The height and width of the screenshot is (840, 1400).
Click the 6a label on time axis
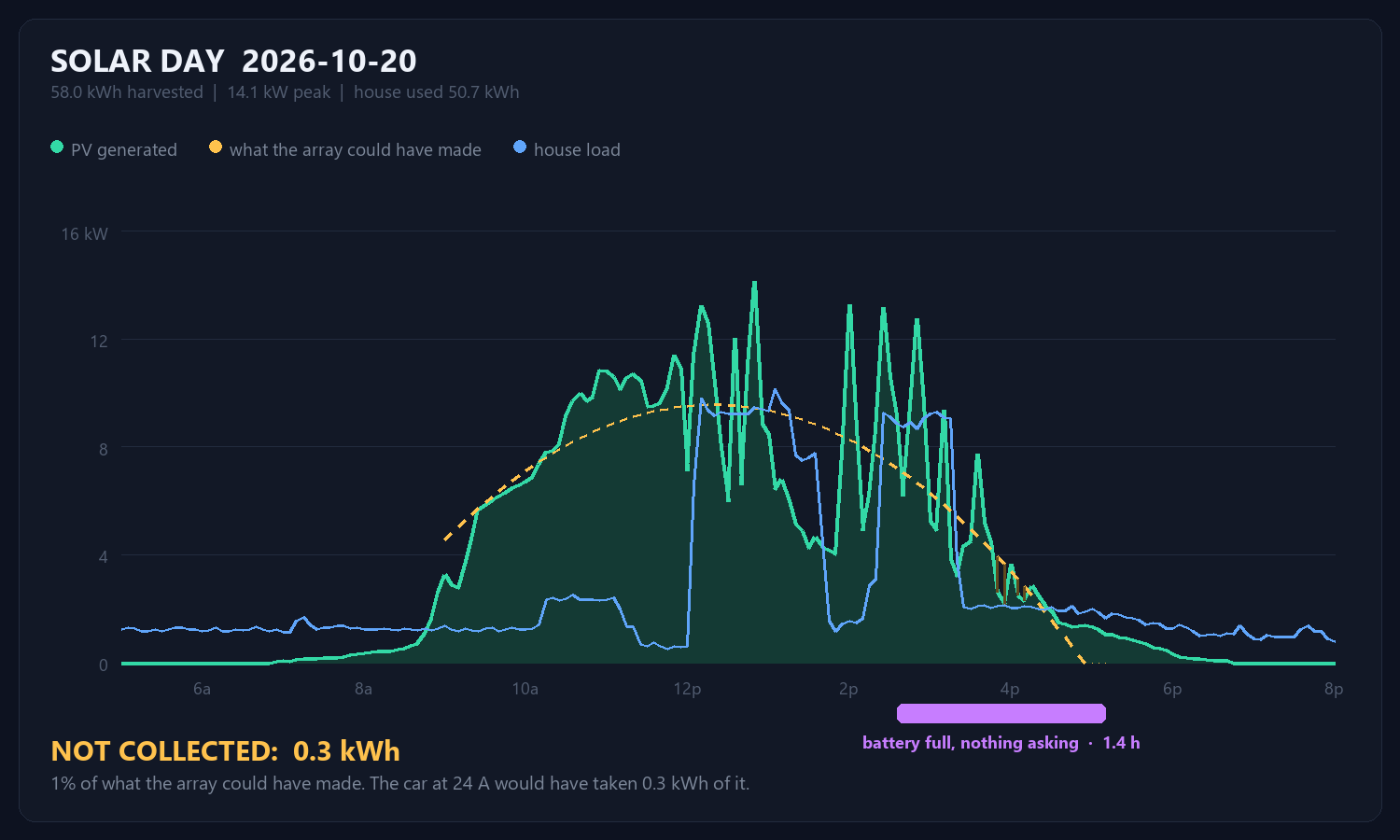[202, 689]
